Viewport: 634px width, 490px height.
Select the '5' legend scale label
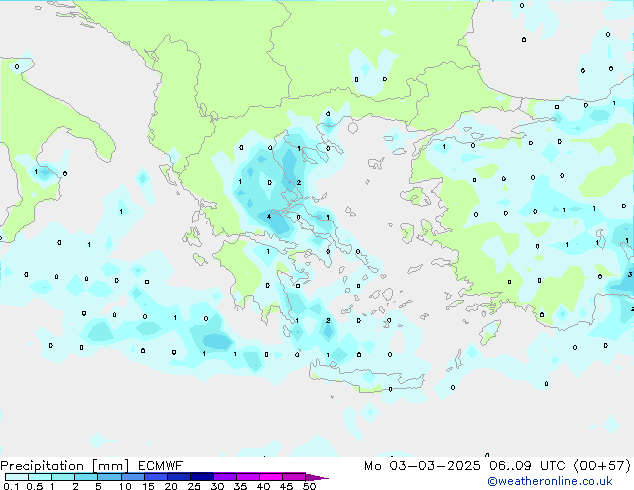point(98,486)
